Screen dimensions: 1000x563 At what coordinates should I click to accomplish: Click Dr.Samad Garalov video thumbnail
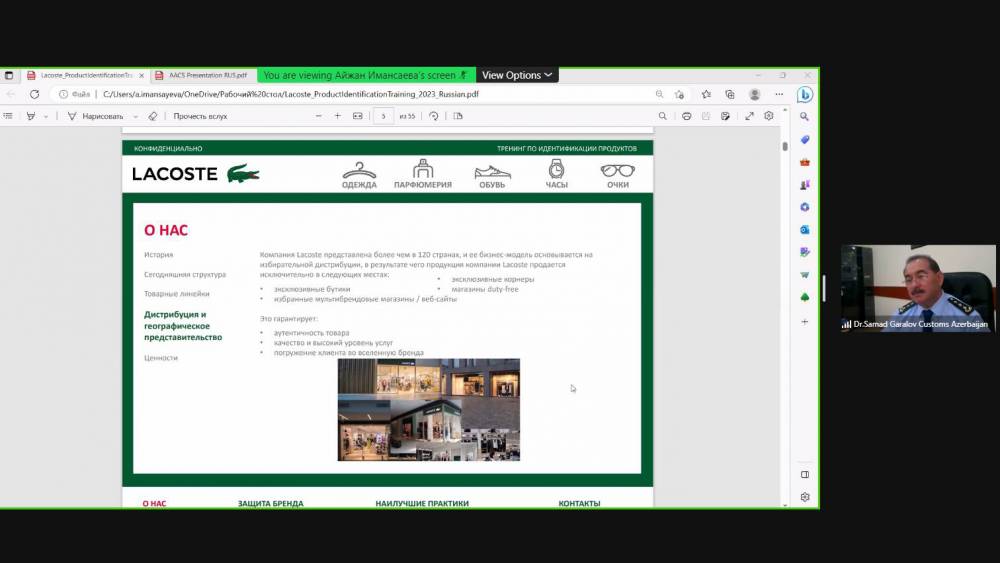[x=918, y=288]
